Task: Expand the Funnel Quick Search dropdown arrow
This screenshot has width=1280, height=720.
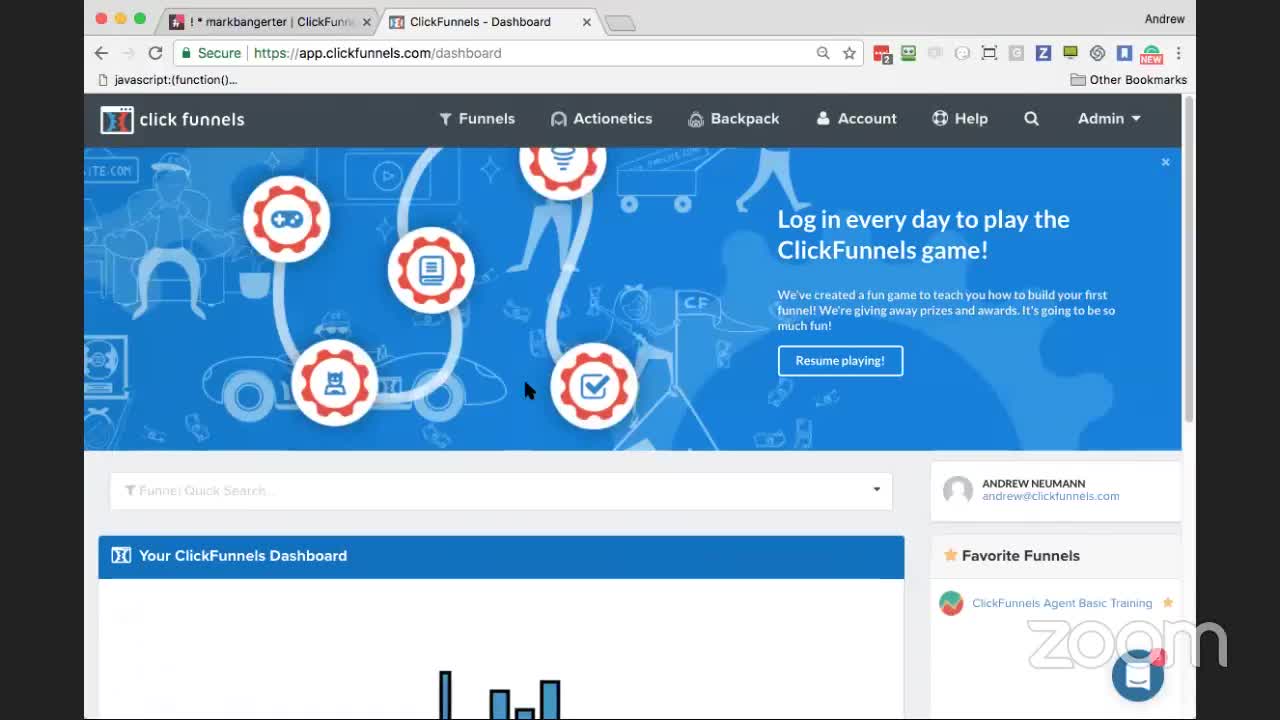Action: [877, 490]
